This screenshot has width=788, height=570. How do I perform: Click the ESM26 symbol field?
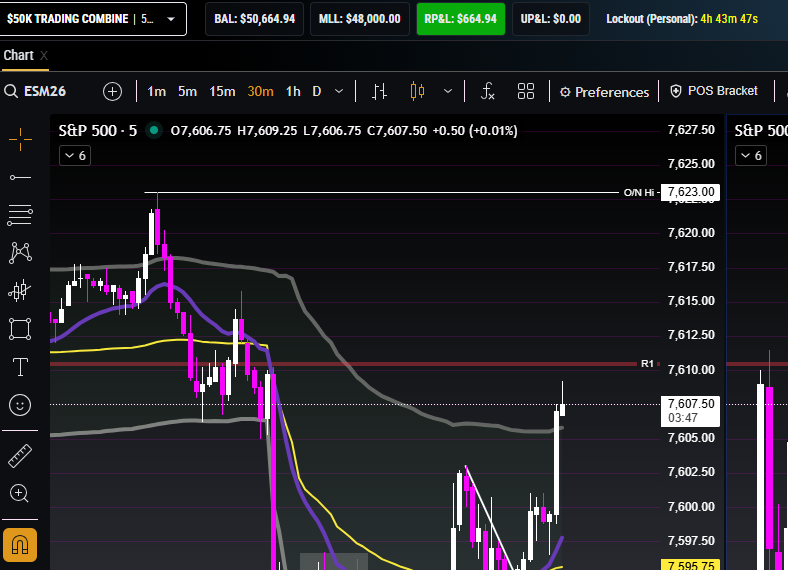click(x=45, y=91)
